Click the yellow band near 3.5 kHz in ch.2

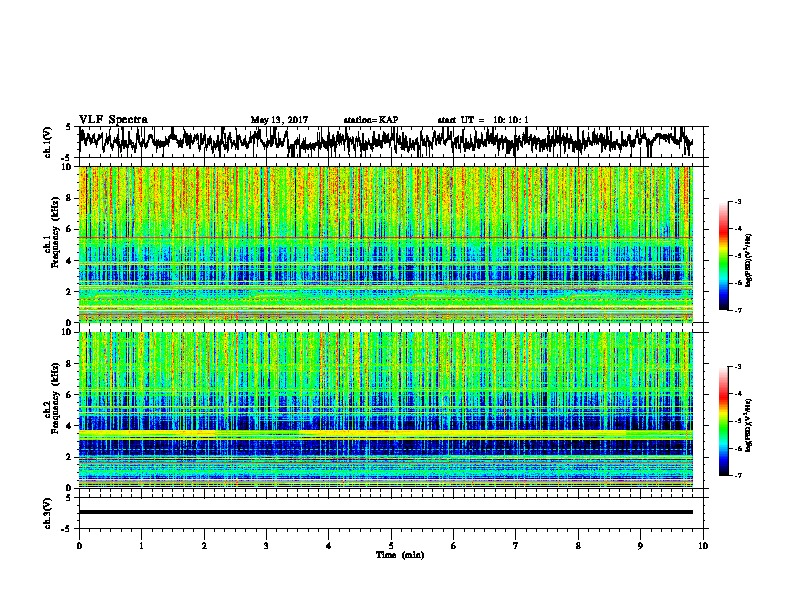(x=385, y=434)
